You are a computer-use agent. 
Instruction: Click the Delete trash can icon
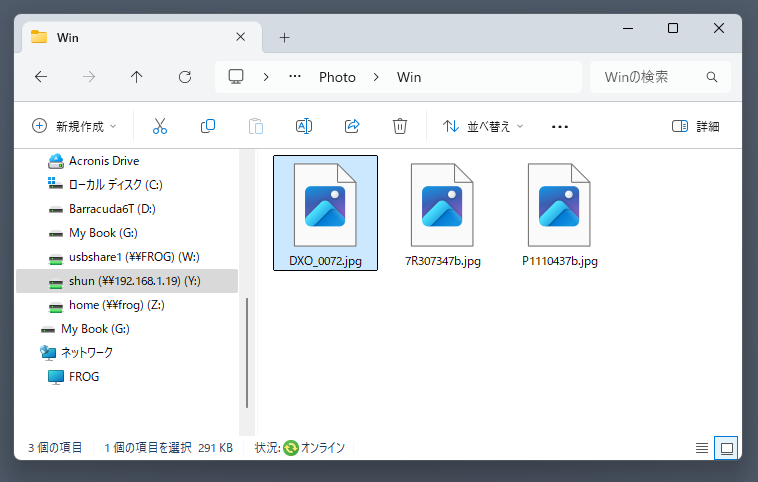[x=400, y=126]
